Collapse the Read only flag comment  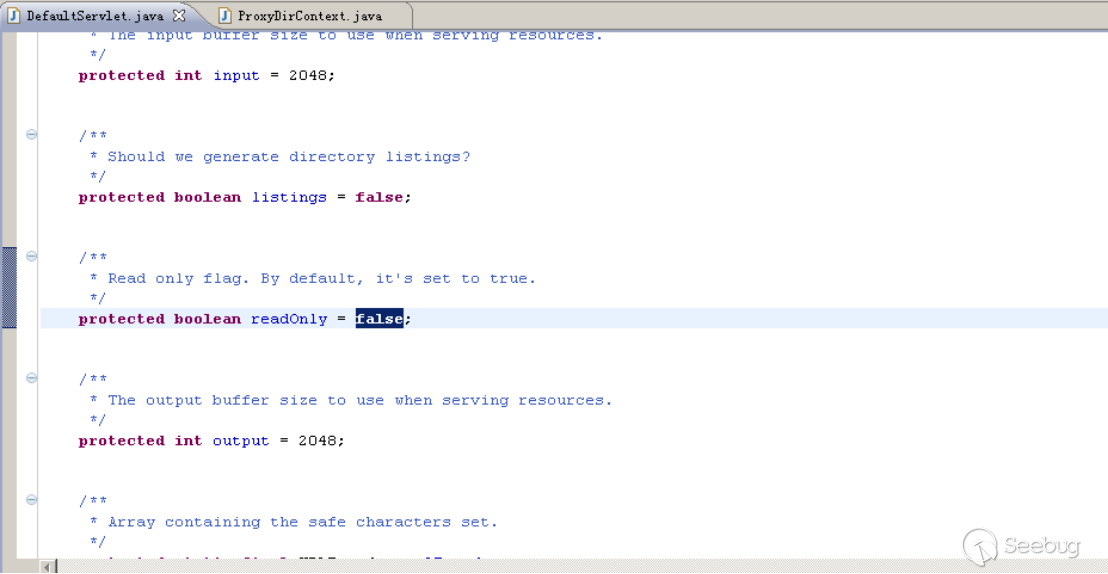tap(32, 257)
